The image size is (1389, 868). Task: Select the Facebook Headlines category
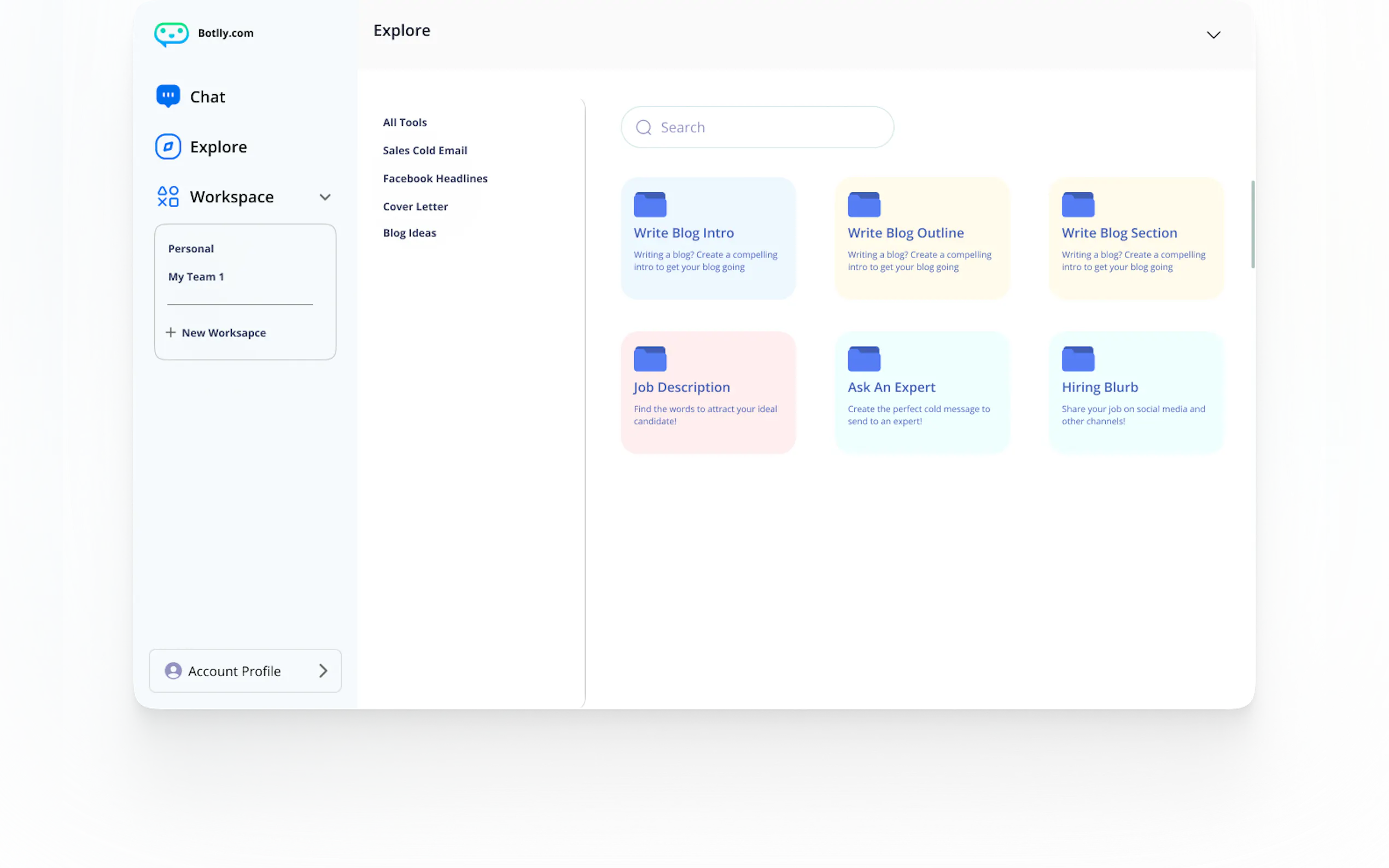tap(435, 179)
